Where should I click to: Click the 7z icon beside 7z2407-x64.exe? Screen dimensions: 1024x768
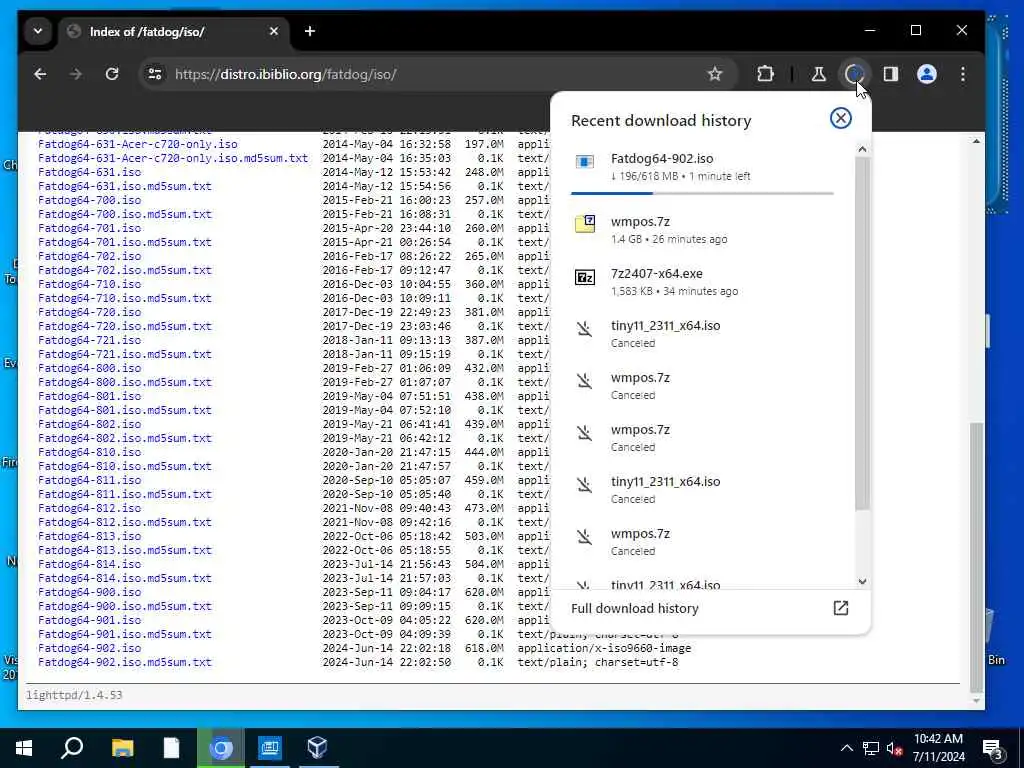[584, 278]
